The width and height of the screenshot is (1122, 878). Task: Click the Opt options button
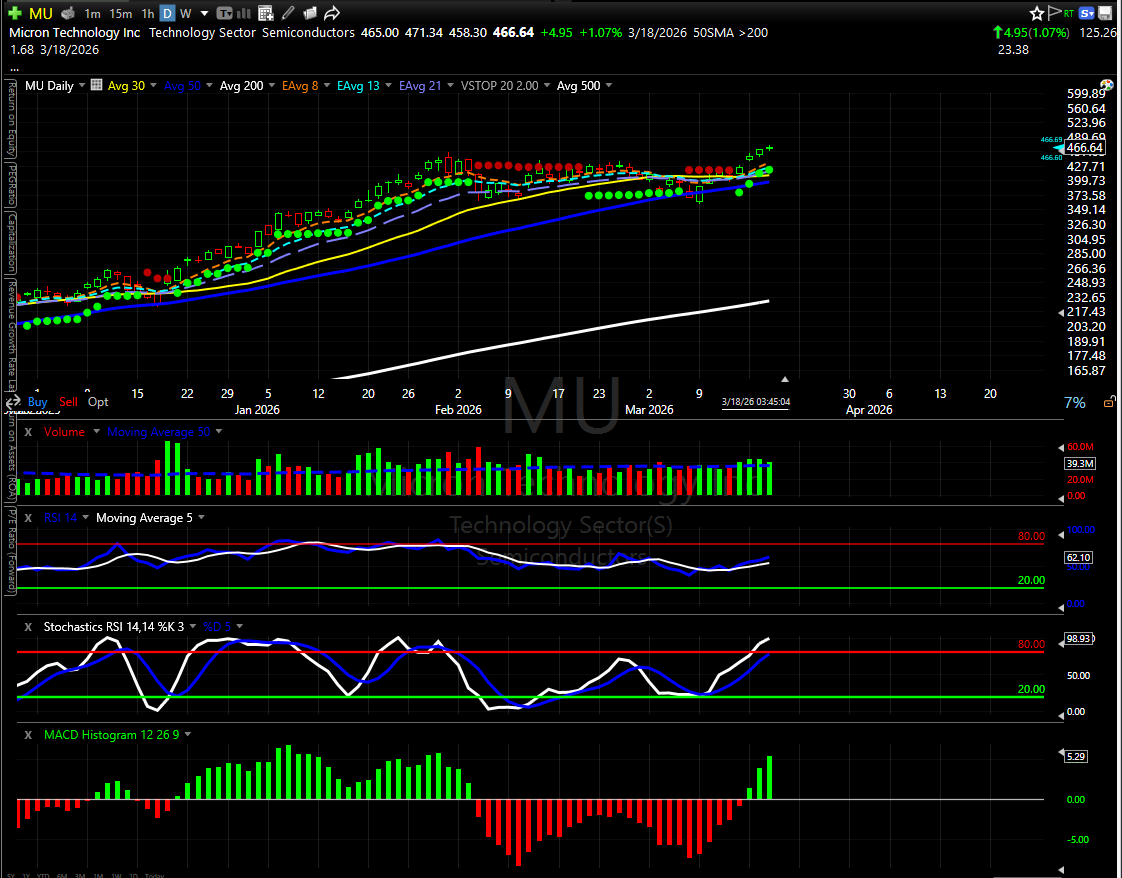pos(98,402)
